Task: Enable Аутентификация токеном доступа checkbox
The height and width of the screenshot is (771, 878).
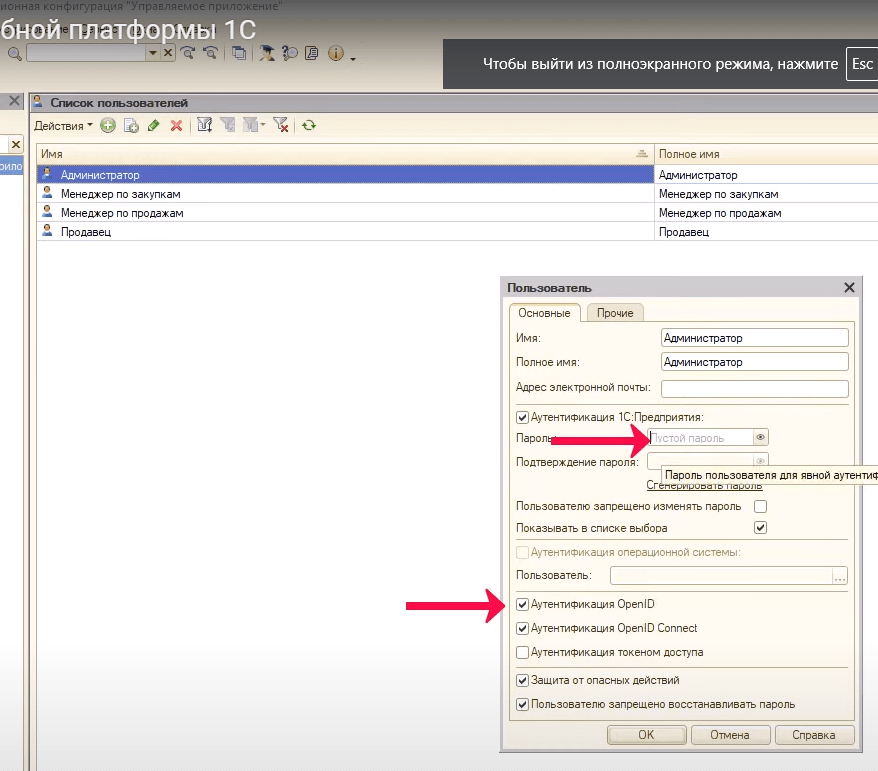Action: pyautogui.click(x=522, y=653)
